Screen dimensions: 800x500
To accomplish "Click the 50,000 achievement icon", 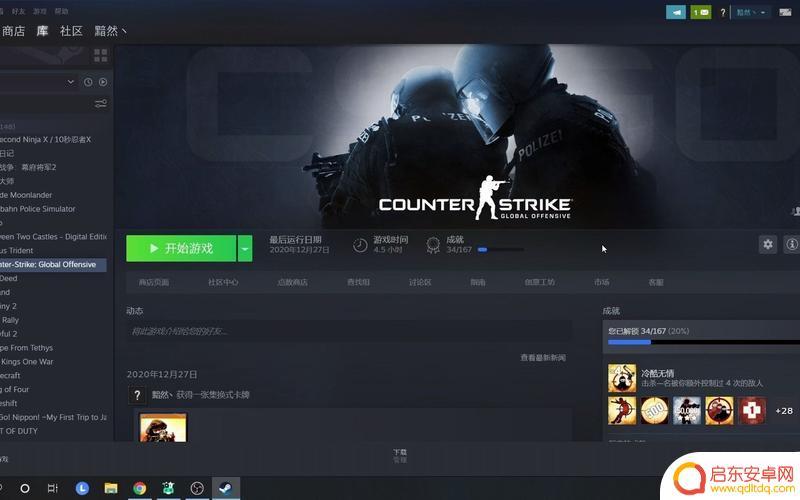I will tap(687, 411).
